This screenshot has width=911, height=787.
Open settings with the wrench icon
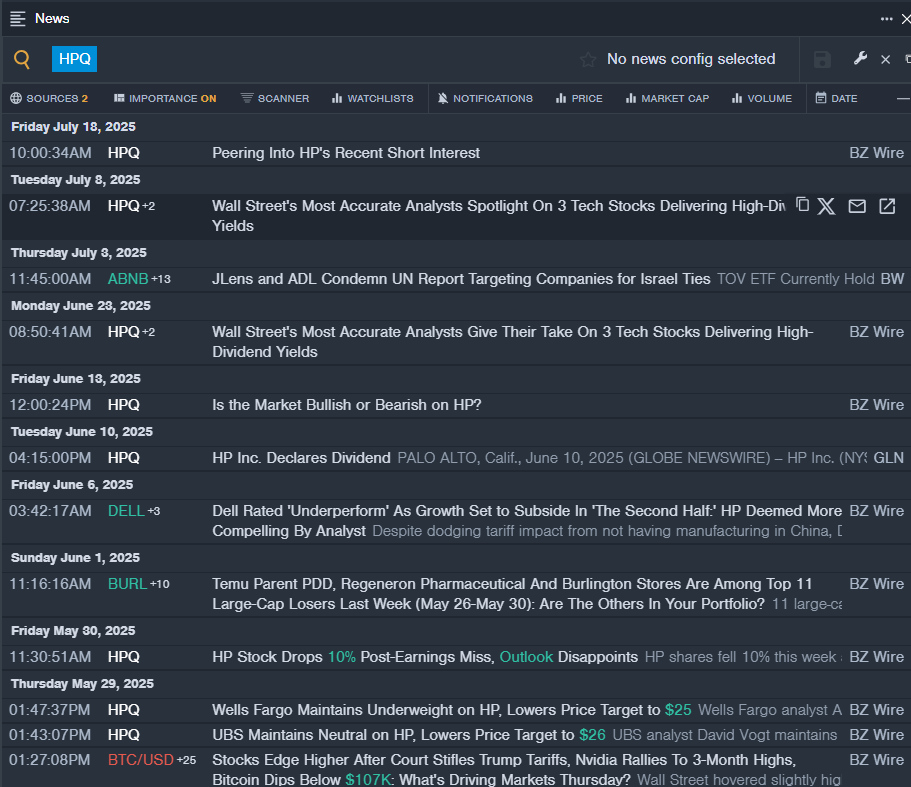coord(860,58)
